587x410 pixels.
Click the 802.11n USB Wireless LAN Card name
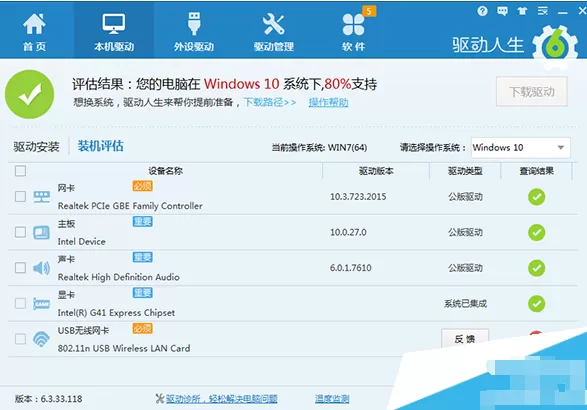124,348
